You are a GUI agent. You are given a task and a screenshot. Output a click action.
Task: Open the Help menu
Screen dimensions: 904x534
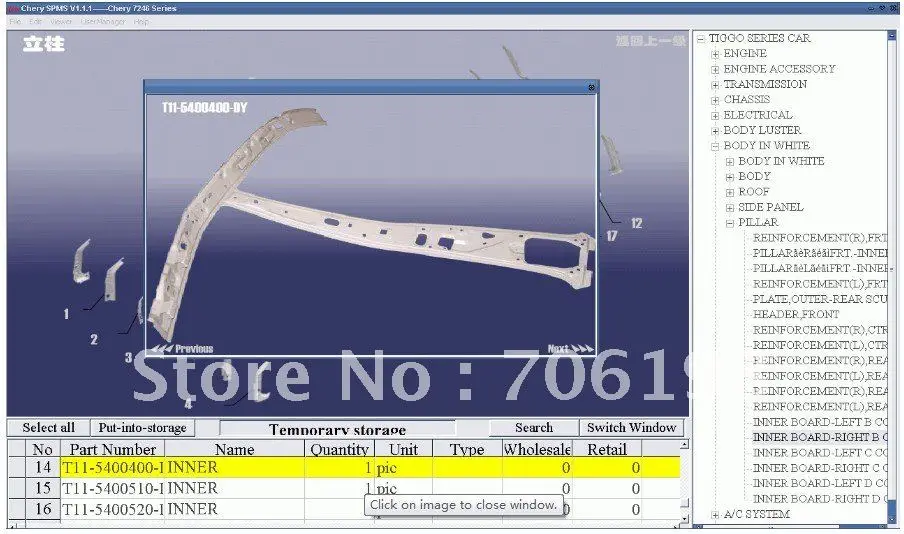pyautogui.click(x=141, y=21)
